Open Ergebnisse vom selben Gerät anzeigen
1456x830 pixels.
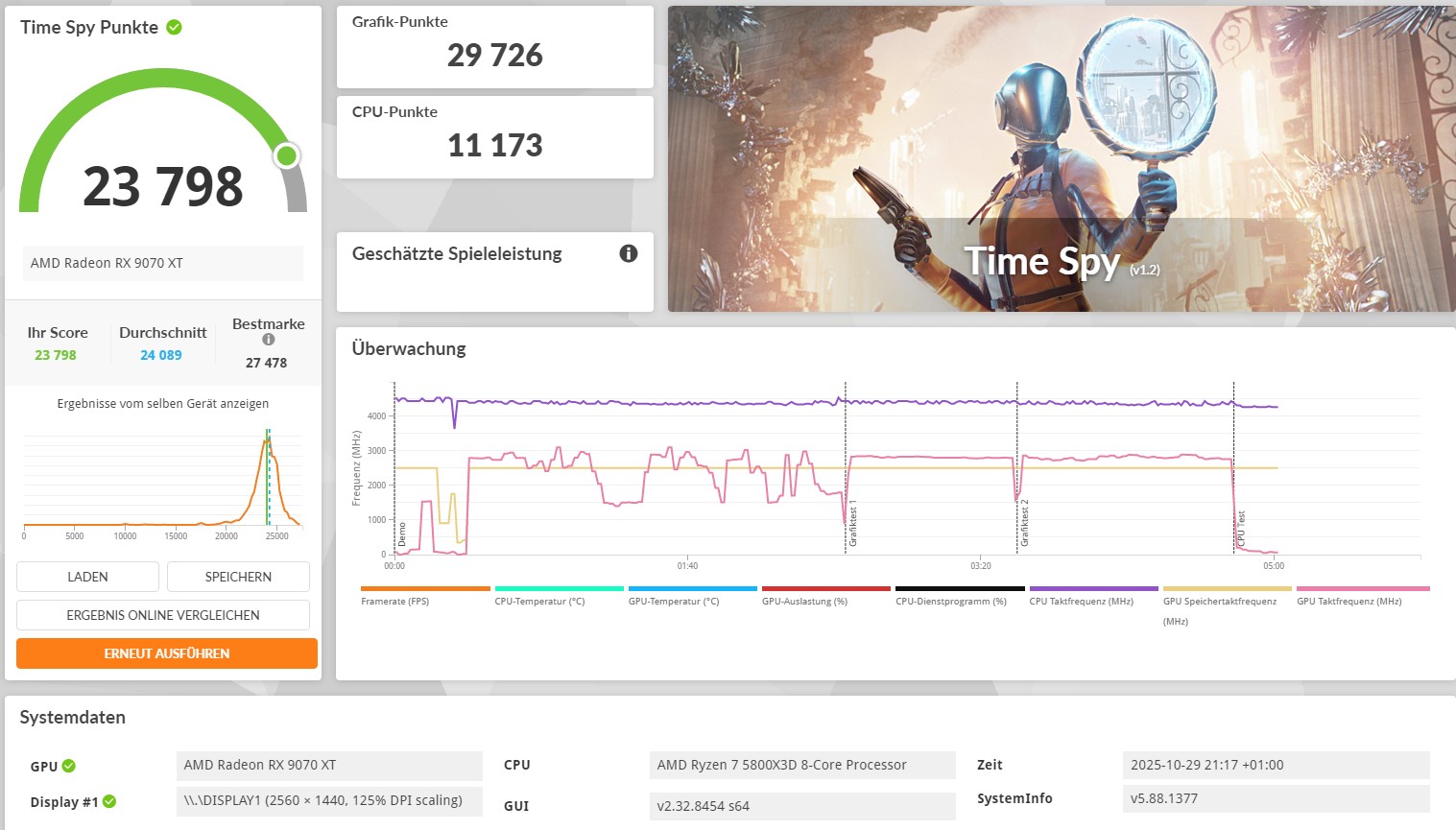click(162, 403)
